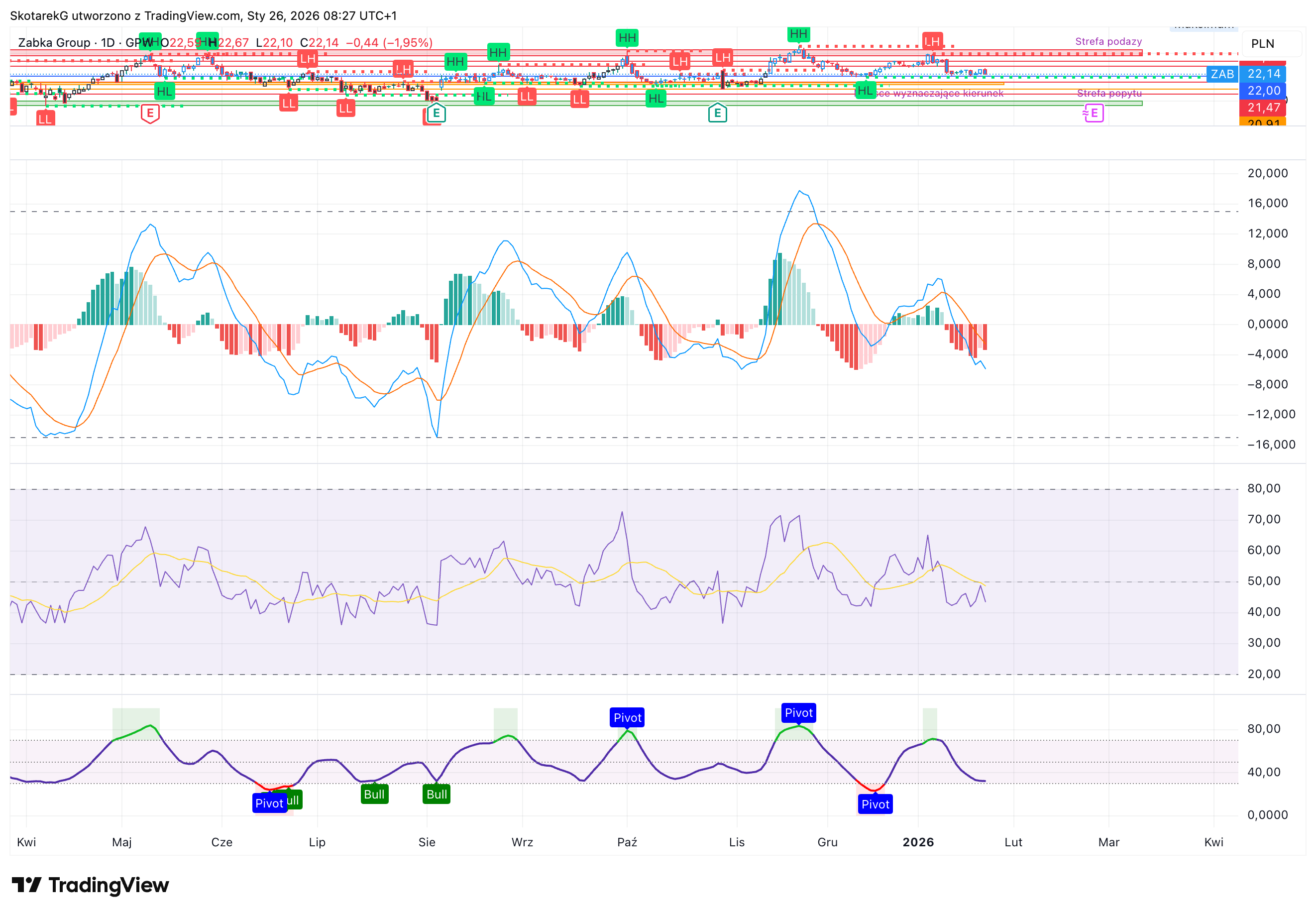Click the 20,00 value on RSI scale

click(x=1264, y=674)
